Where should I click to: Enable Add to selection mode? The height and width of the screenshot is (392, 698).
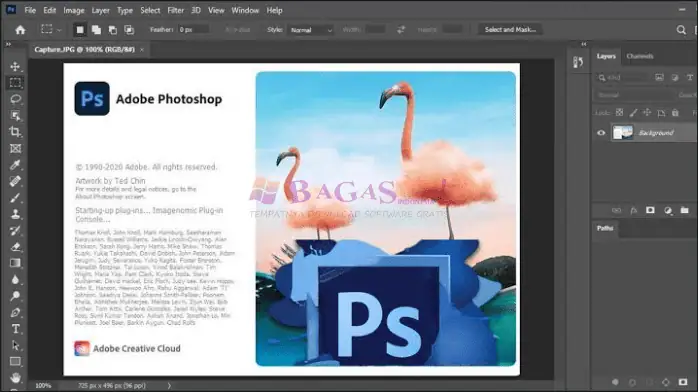click(96, 30)
